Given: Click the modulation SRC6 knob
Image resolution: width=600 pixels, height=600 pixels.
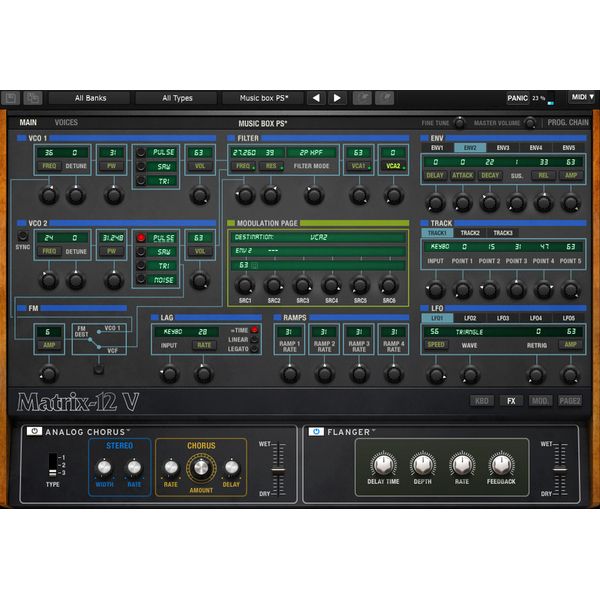Looking at the screenshot, I should (x=388, y=285).
